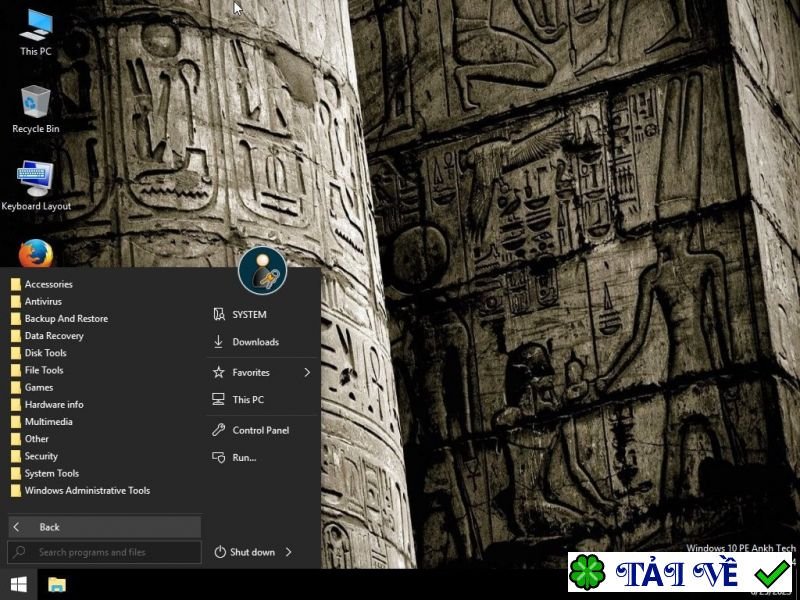Open the Recycle Bin desktop icon
This screenshot has width=800, height=600.
36,109
